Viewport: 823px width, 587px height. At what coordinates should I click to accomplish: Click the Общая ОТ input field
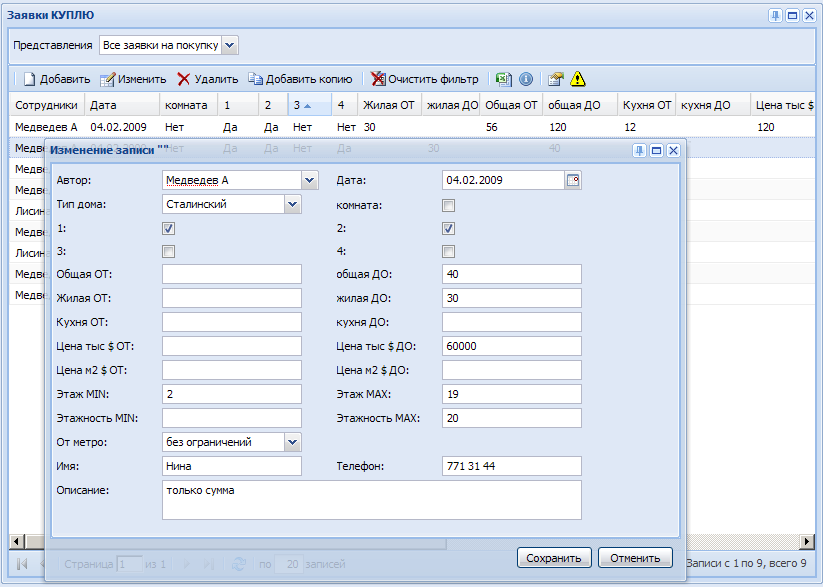[x=232, y=274]
